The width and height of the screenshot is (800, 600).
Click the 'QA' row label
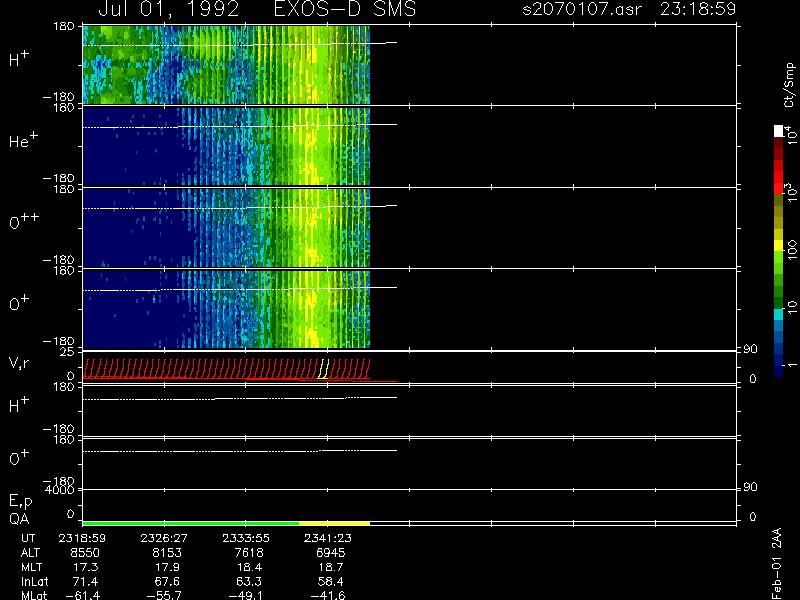click(x=19, y=519)
